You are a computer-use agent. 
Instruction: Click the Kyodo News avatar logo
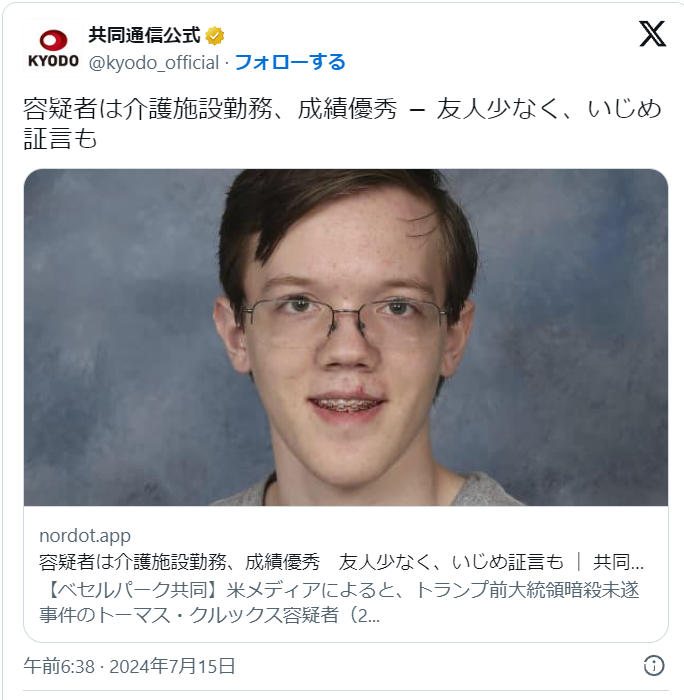(53, 48)
